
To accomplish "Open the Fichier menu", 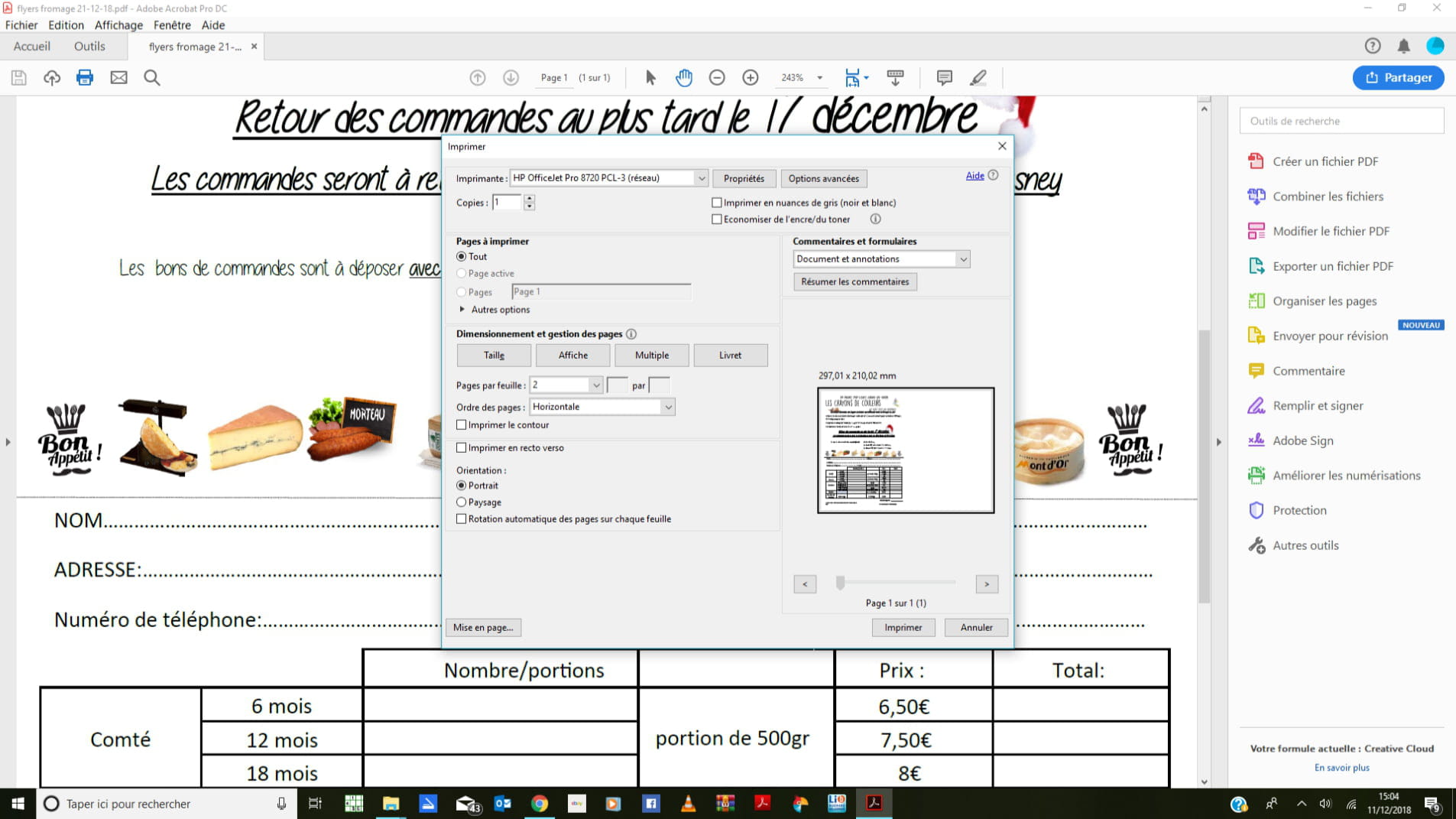I will point(21,25).
